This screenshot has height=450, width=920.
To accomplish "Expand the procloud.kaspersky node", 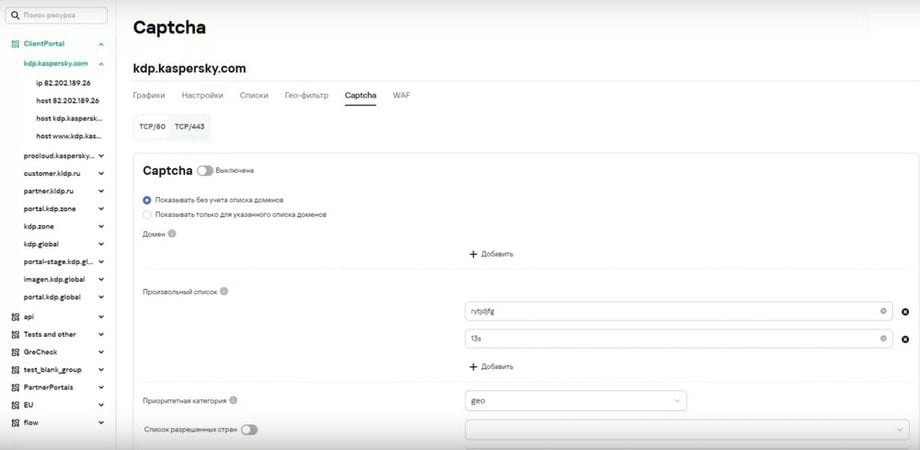I will pyautogui.click(x=102, y=156).
